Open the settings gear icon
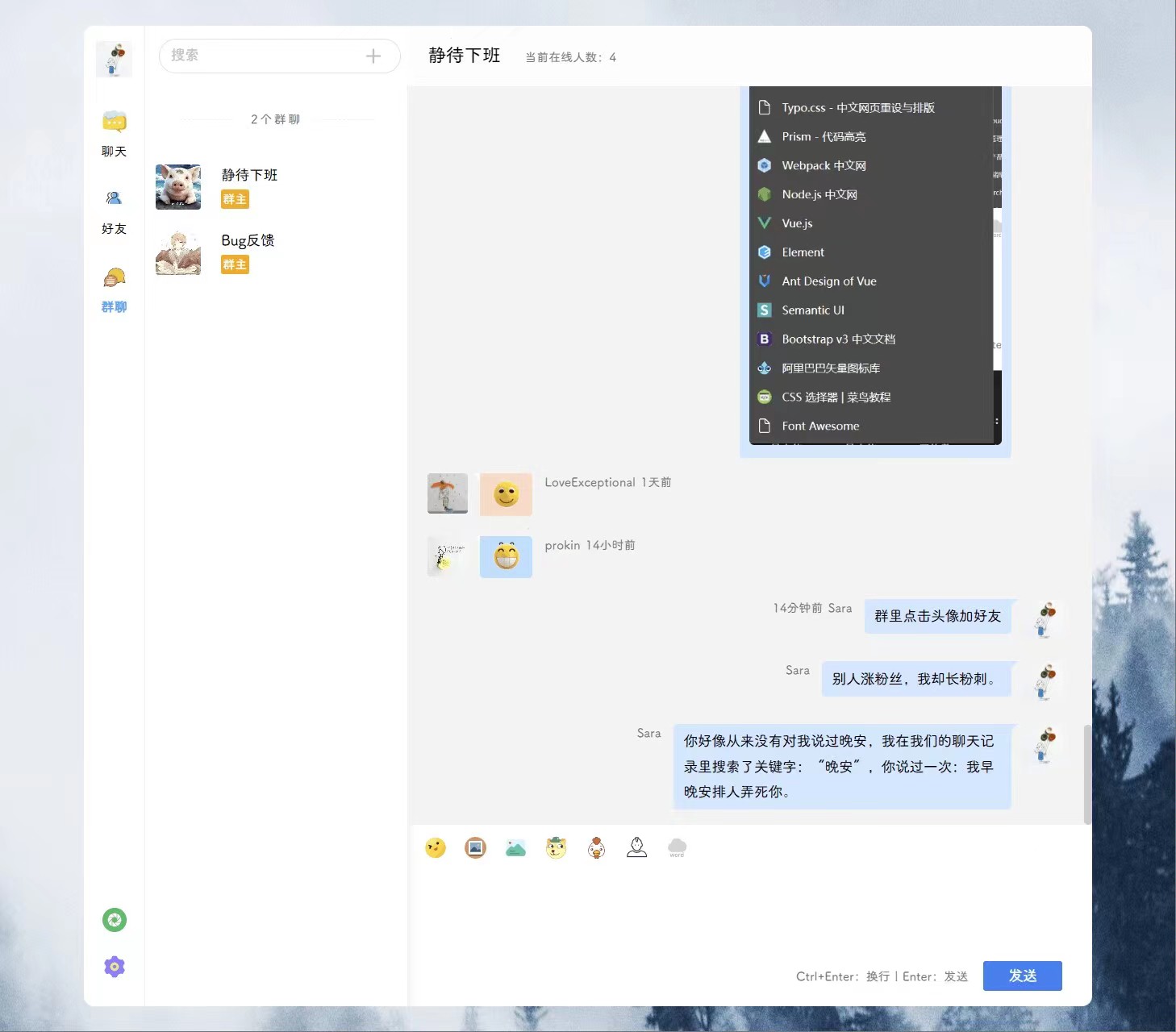Screen dimensions: 1176x1032 coord(114,967)
